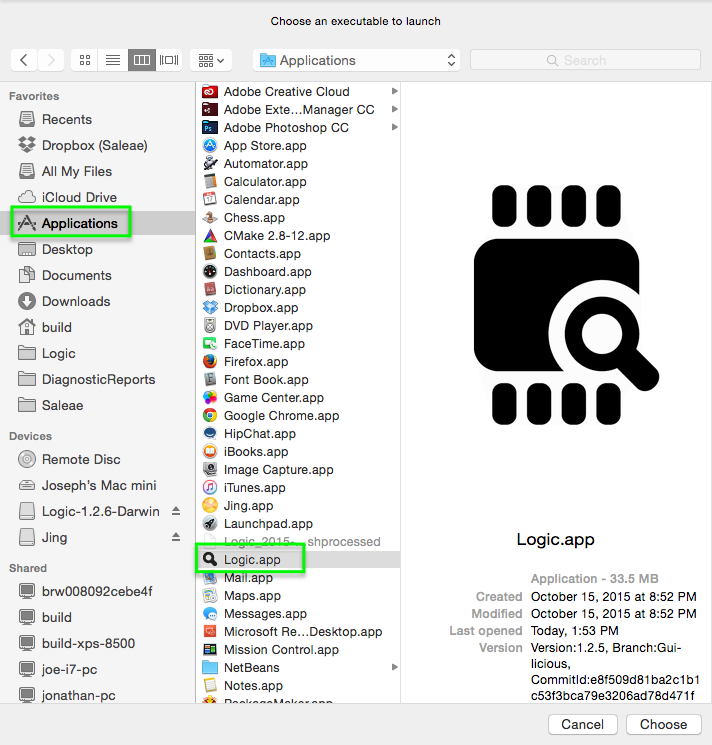Open Downloads in the Favorites sidebar

pos(76,301)
